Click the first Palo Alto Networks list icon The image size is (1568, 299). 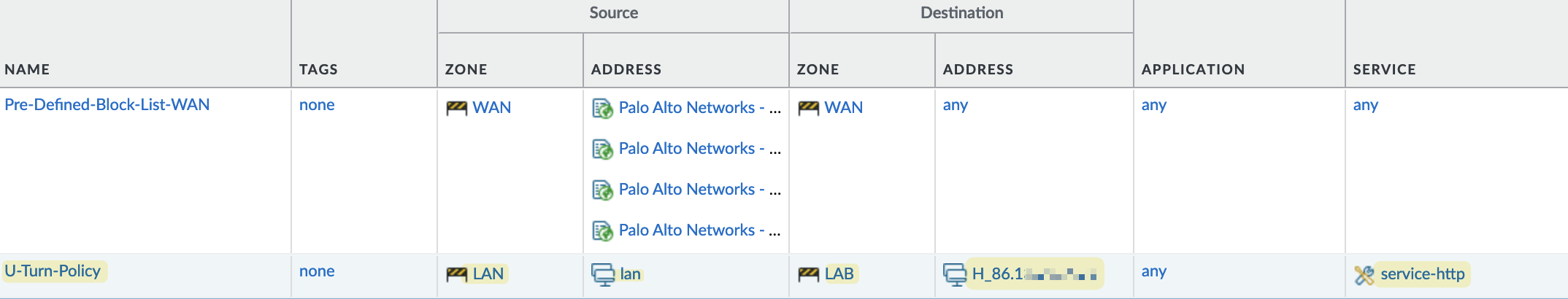[602, 109]
